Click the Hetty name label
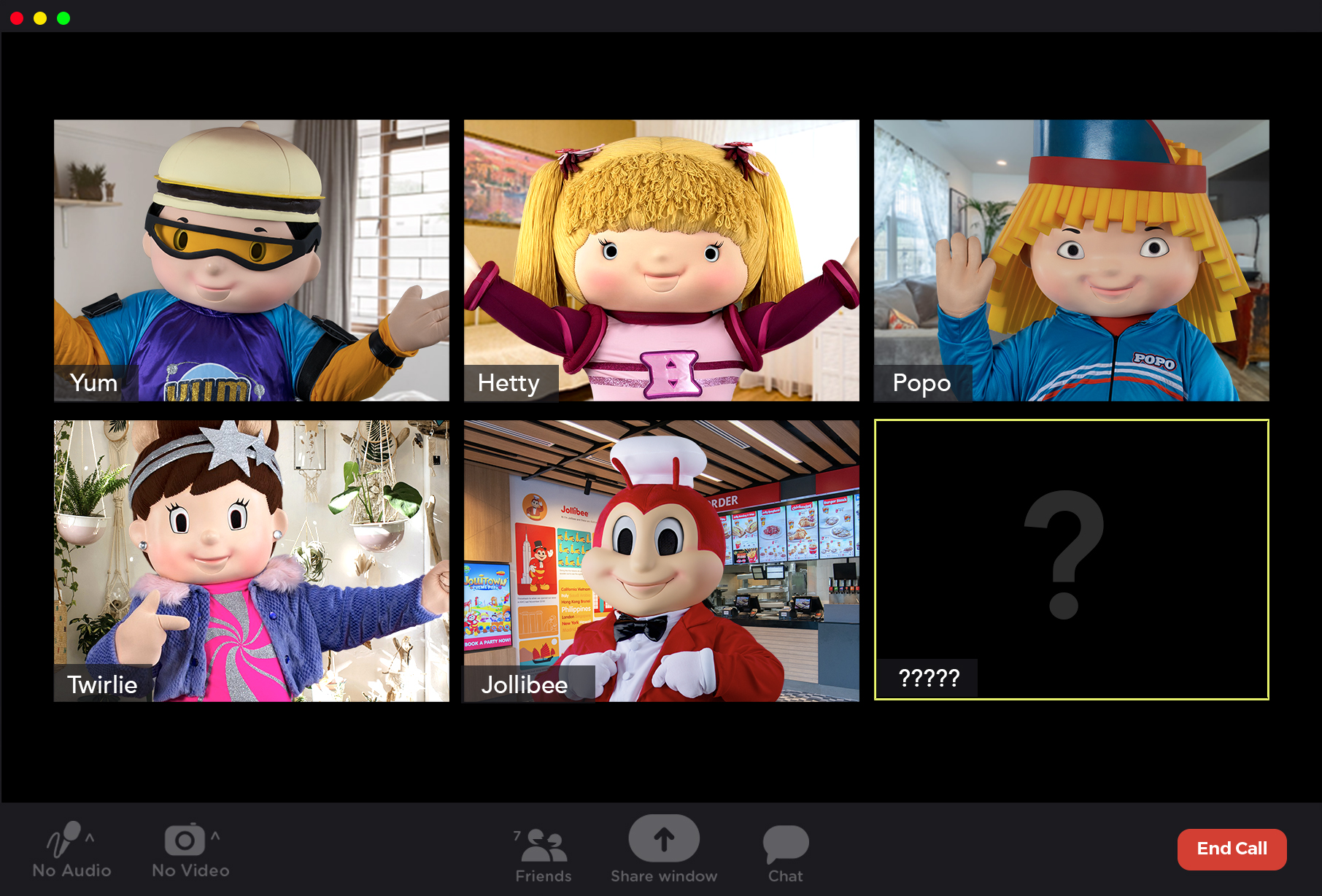Viewport: 1322px width, 896px height. [509, 383]
